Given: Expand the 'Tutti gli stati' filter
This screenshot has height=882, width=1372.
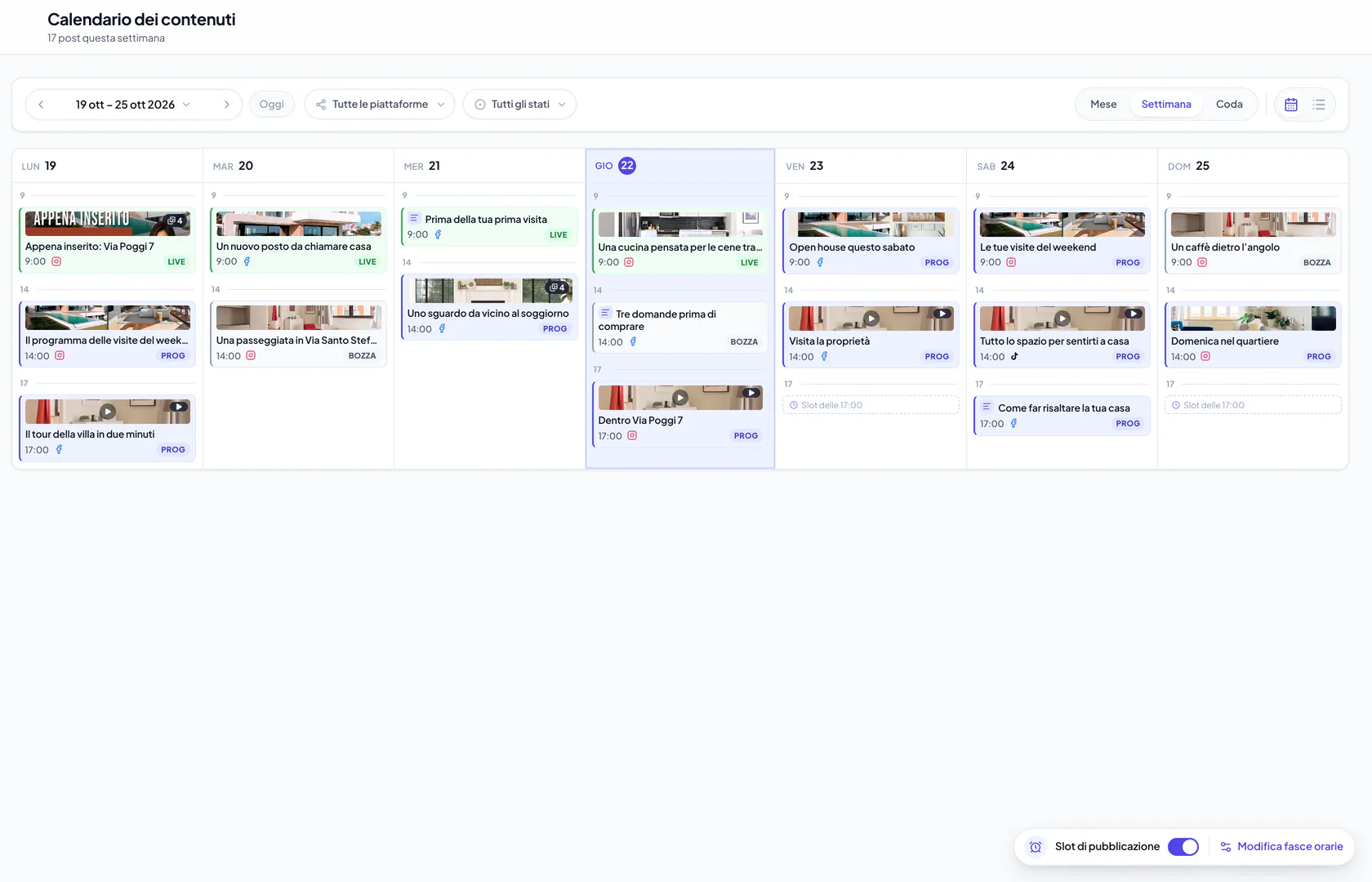Looking at the screenshot, I should tap(519, 105).
